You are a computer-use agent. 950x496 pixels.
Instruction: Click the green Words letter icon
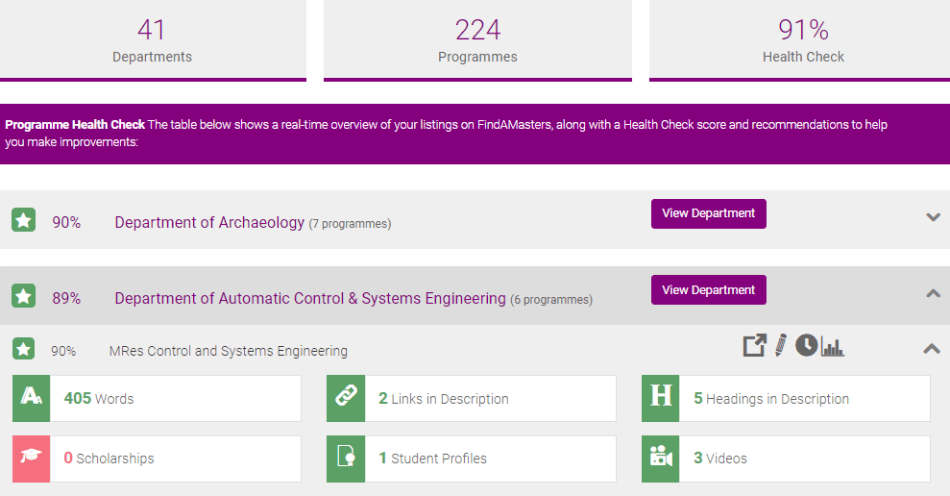coord(31,398)
